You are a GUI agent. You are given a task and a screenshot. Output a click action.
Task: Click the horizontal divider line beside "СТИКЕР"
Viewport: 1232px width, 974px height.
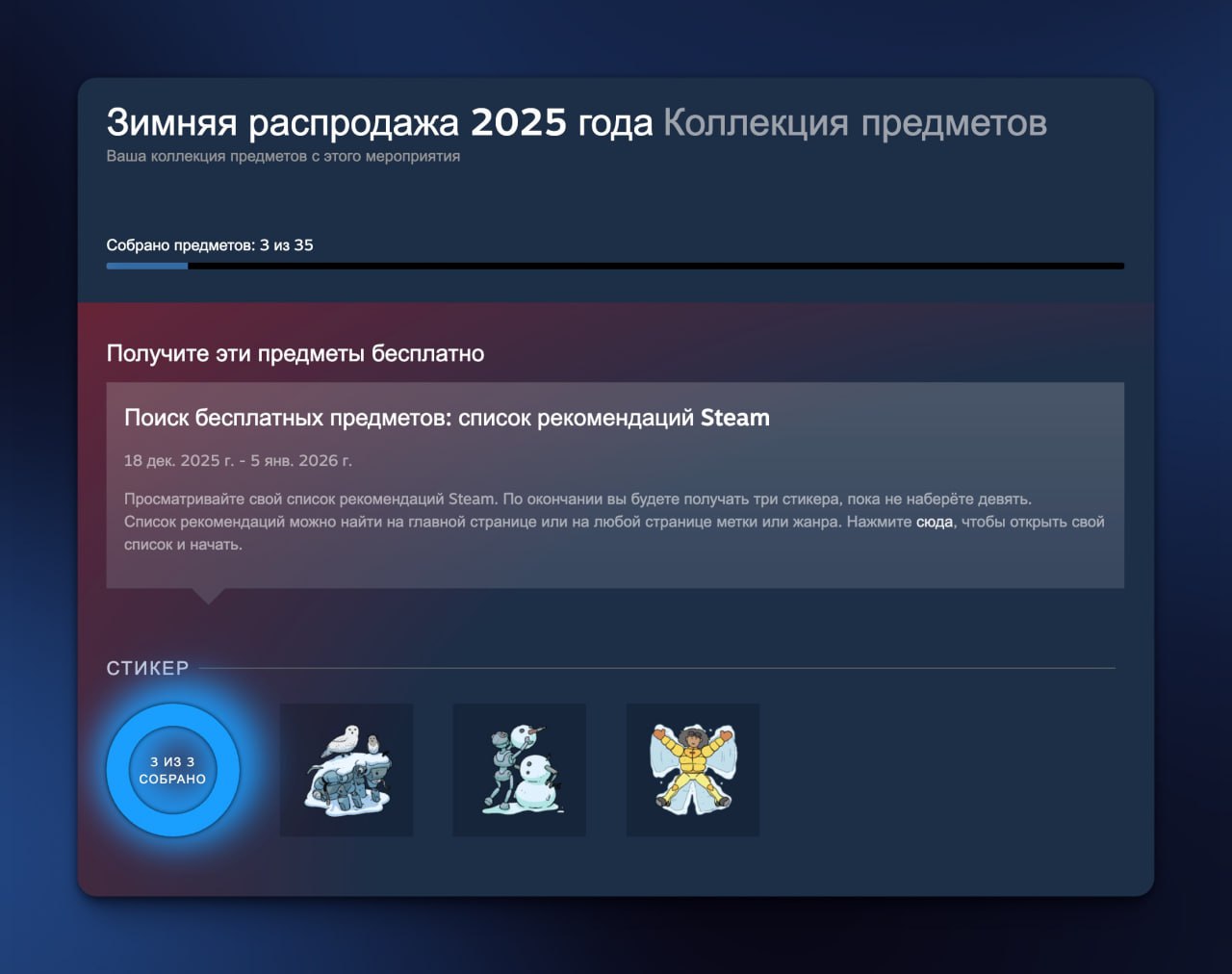[x=654, y=668]
